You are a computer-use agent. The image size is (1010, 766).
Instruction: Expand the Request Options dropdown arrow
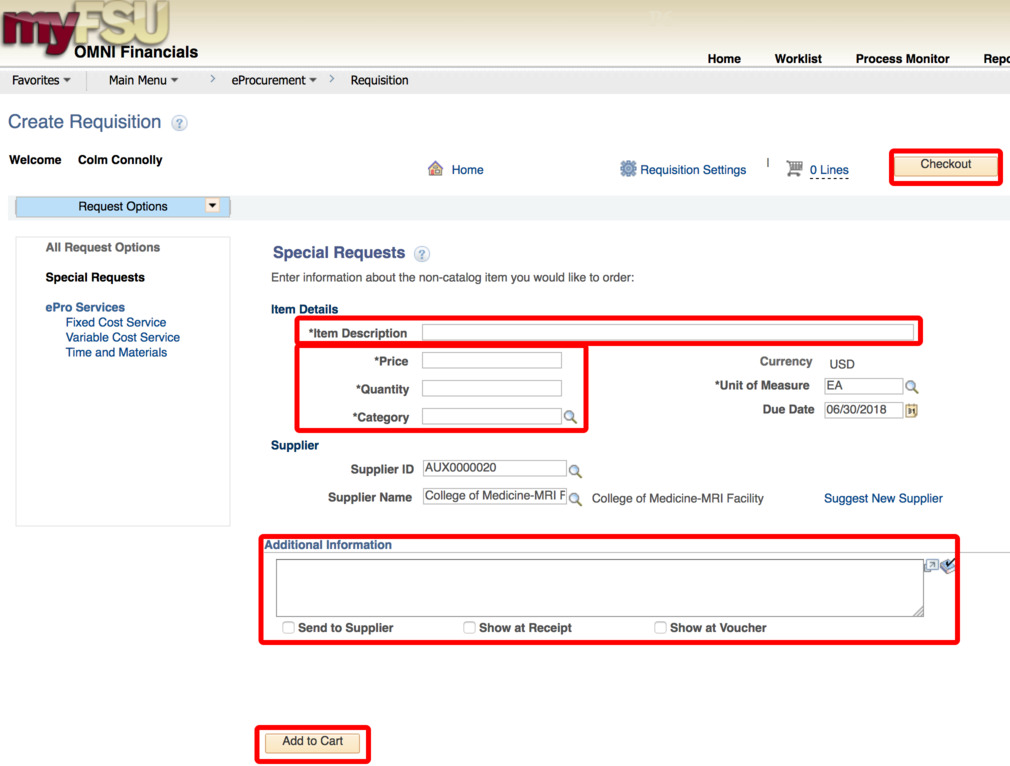(x=213, y=206)
